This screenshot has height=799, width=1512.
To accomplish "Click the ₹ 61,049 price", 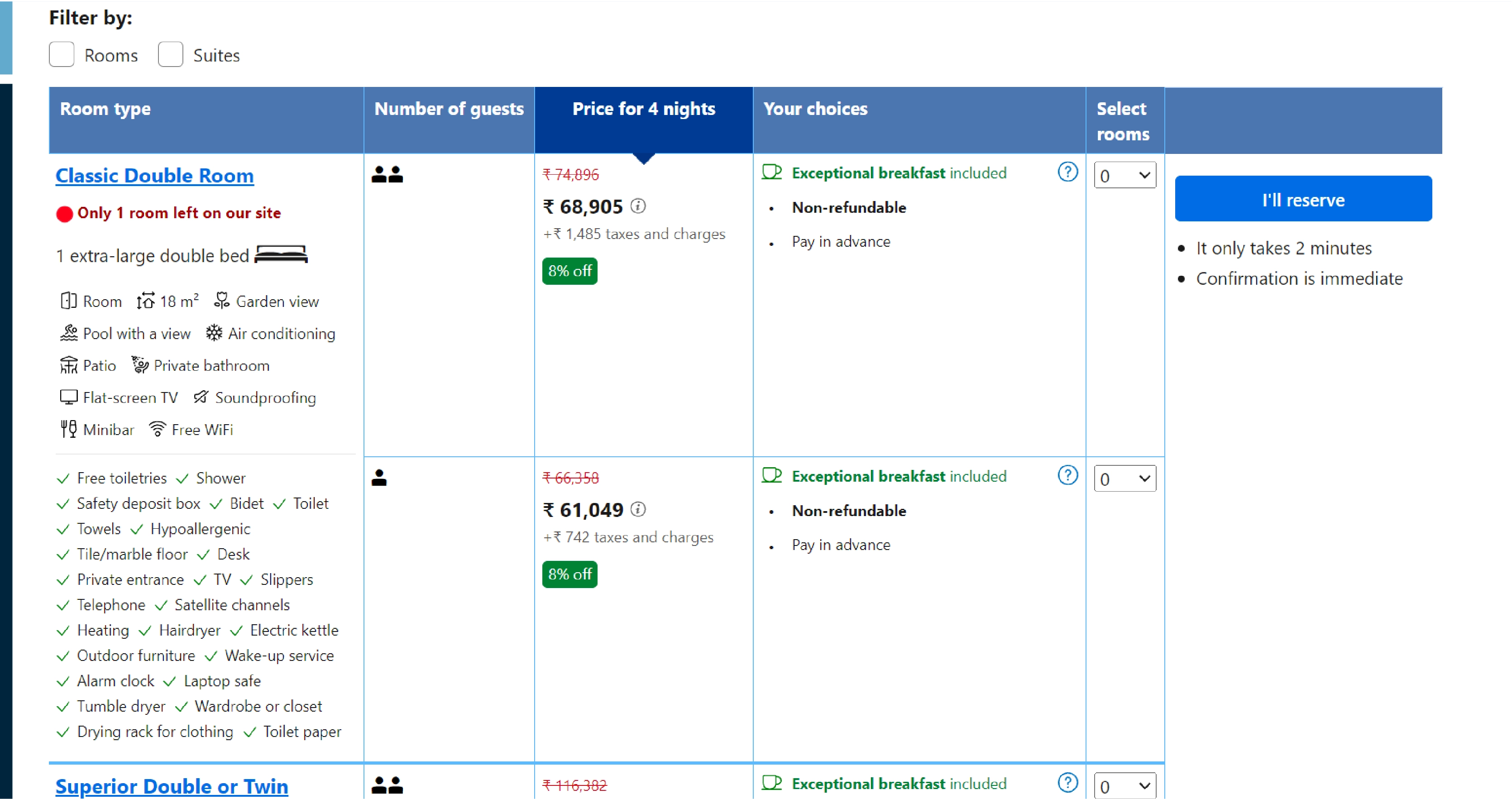I will pos(582,510).
